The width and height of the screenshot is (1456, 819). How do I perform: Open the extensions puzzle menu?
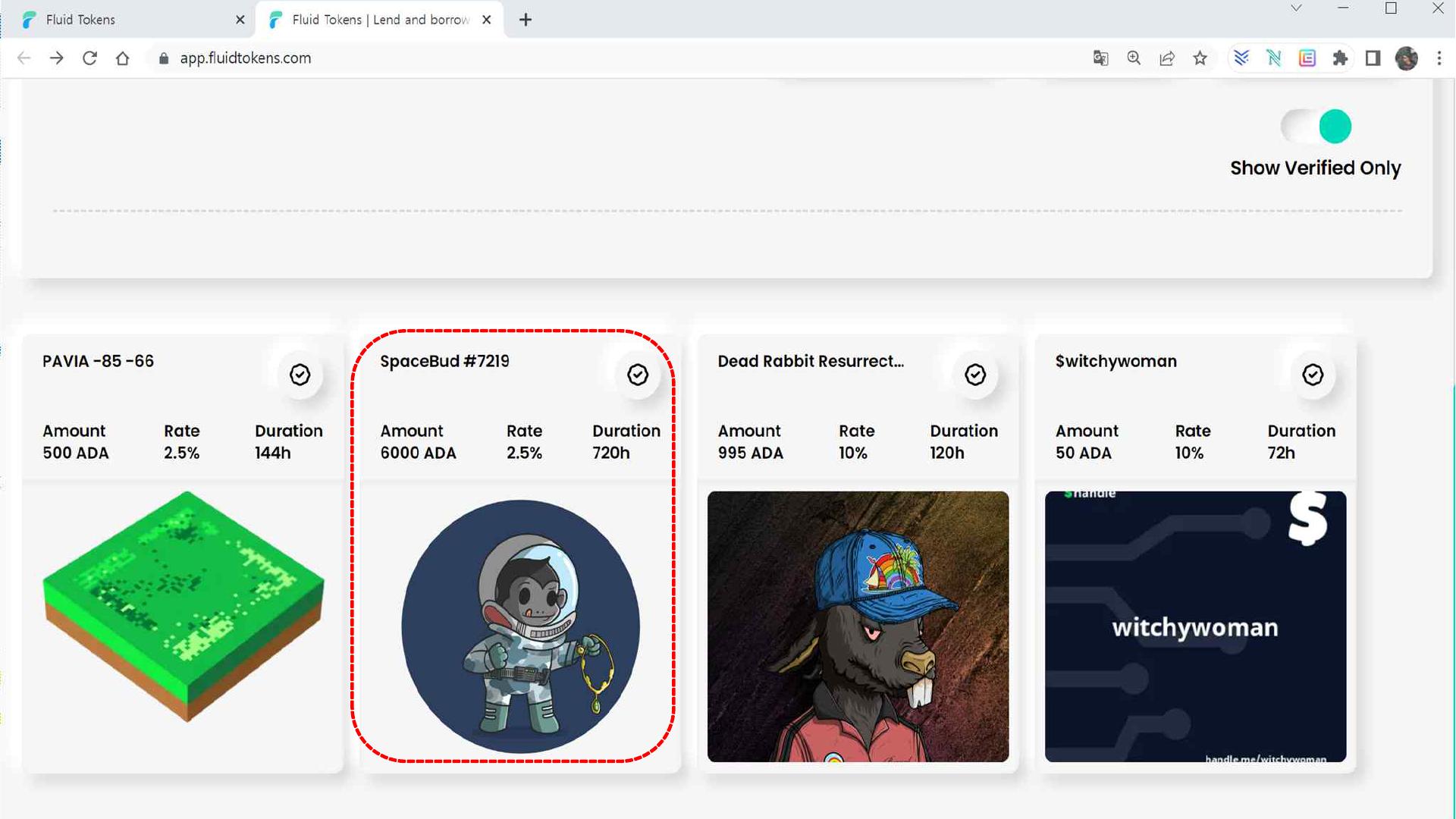click(x=1340, y=58)
